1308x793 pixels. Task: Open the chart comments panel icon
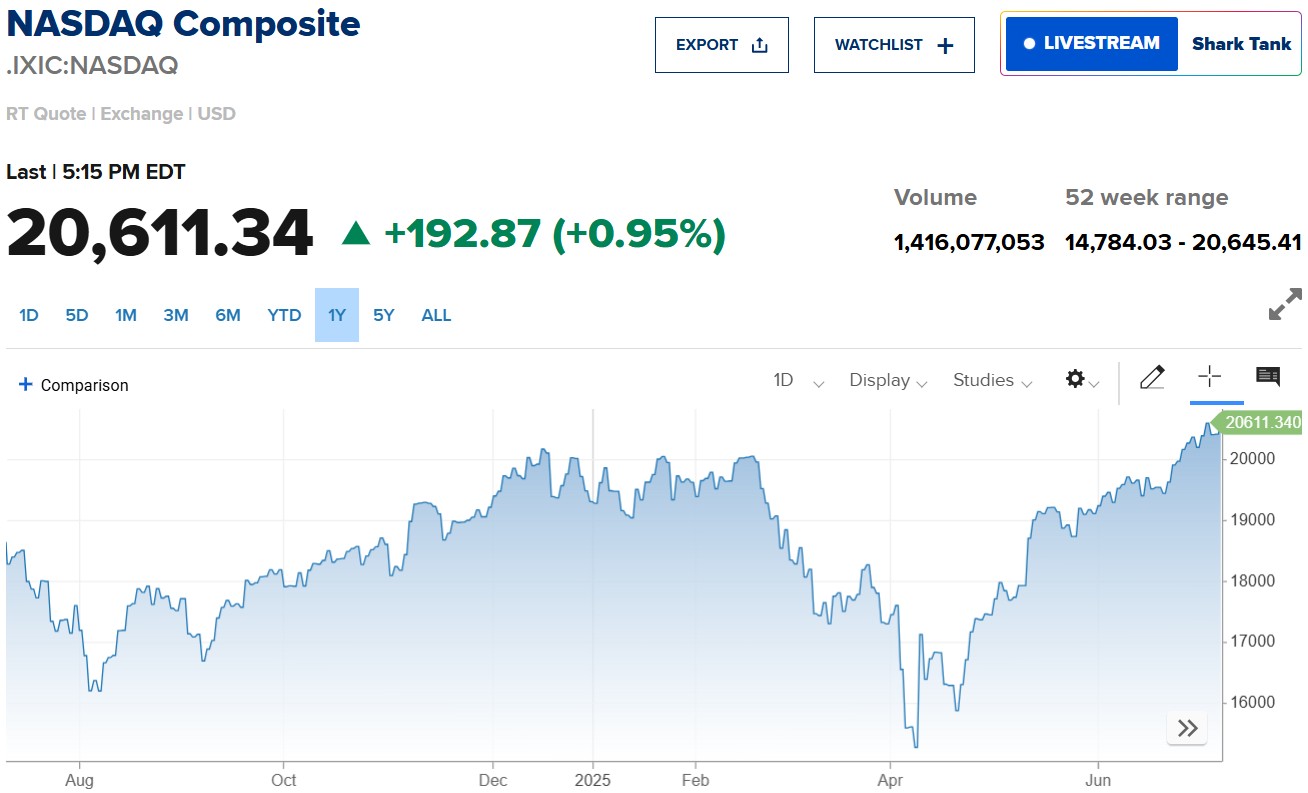1268,378
